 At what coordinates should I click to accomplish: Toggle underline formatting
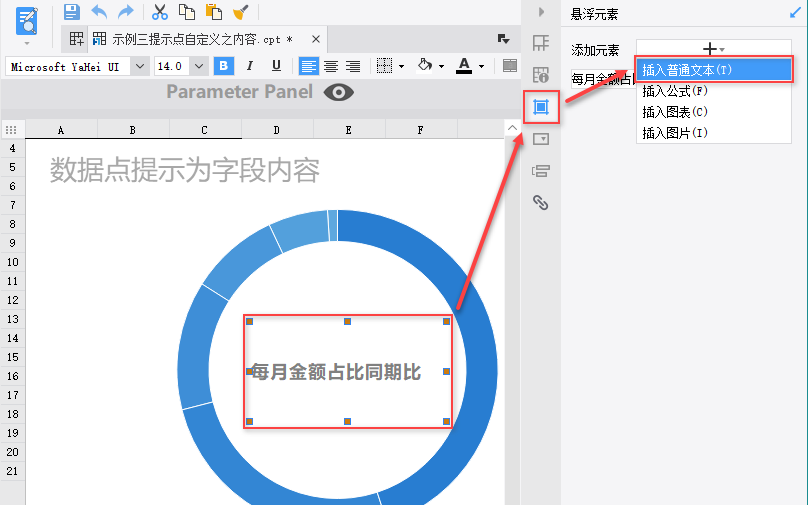(276, 66)
